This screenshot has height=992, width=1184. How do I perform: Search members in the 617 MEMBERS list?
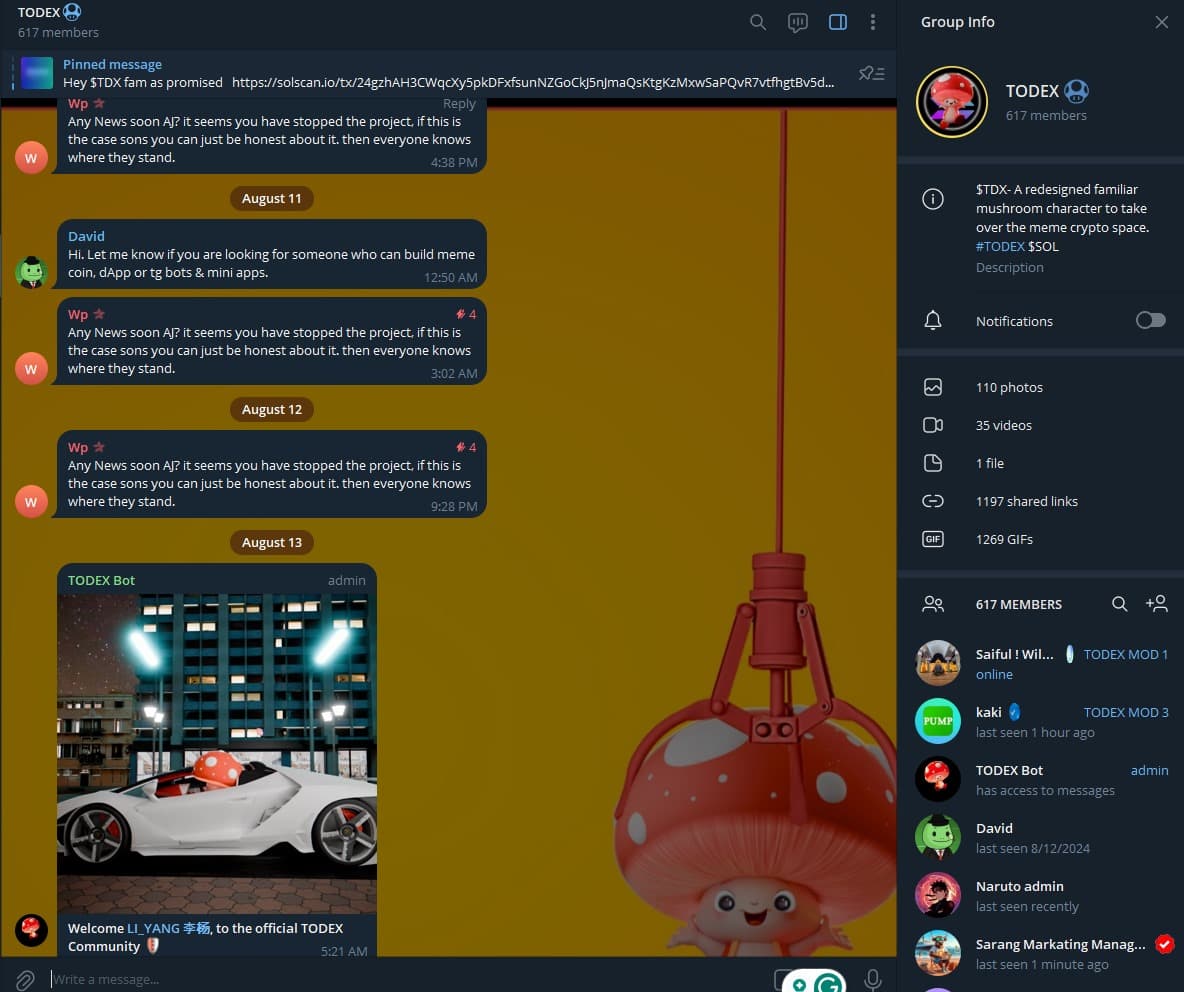tap(1119, 604)
